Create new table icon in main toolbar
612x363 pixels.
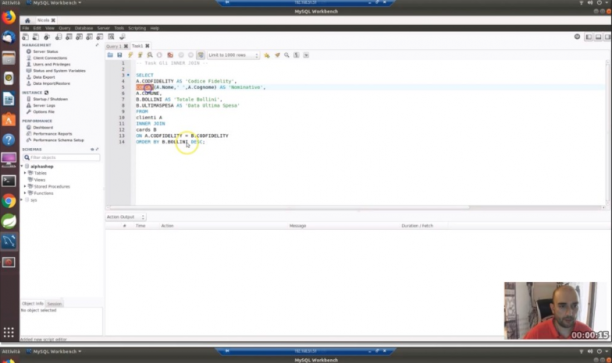click(69, 37)
